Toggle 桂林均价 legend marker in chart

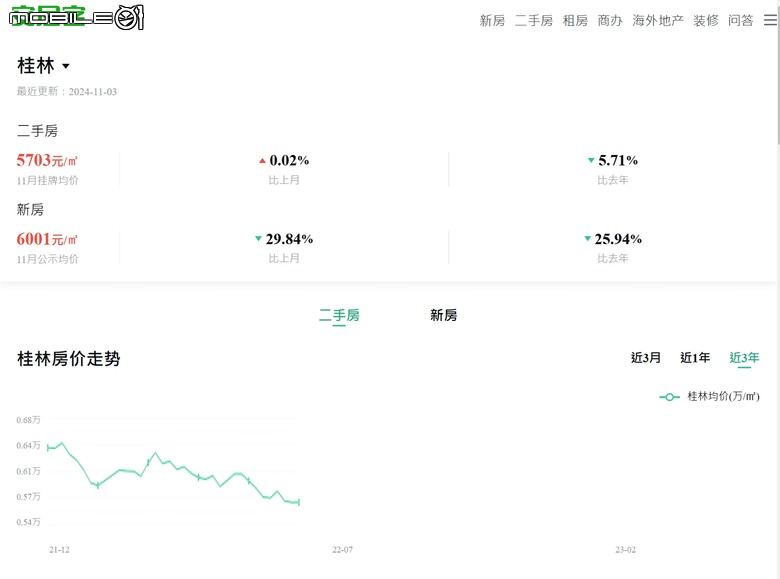coord(669,397)
